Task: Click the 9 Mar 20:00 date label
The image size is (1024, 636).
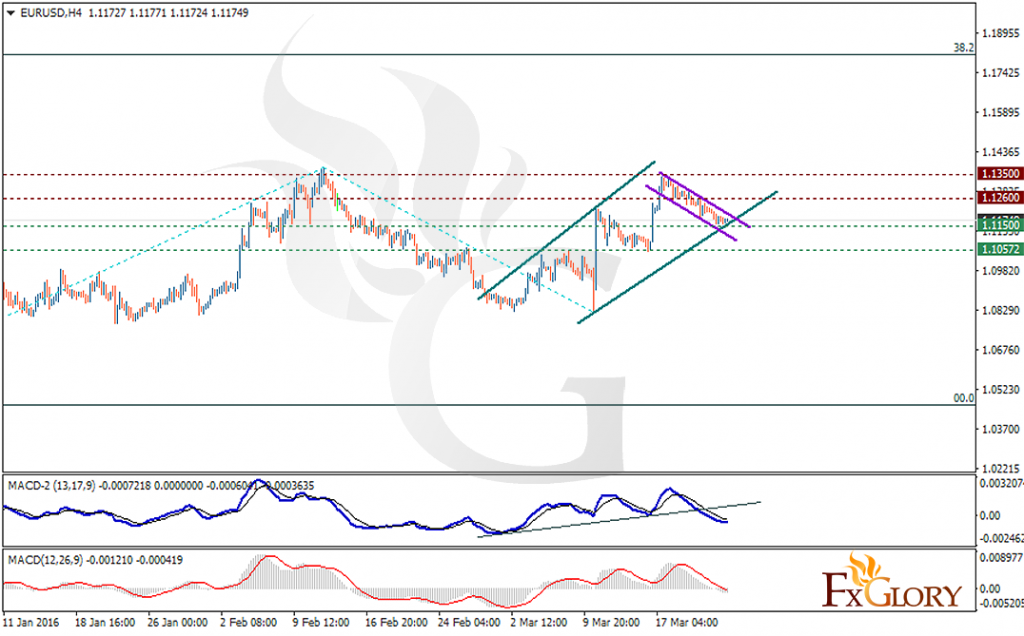Action: (611, 622)
